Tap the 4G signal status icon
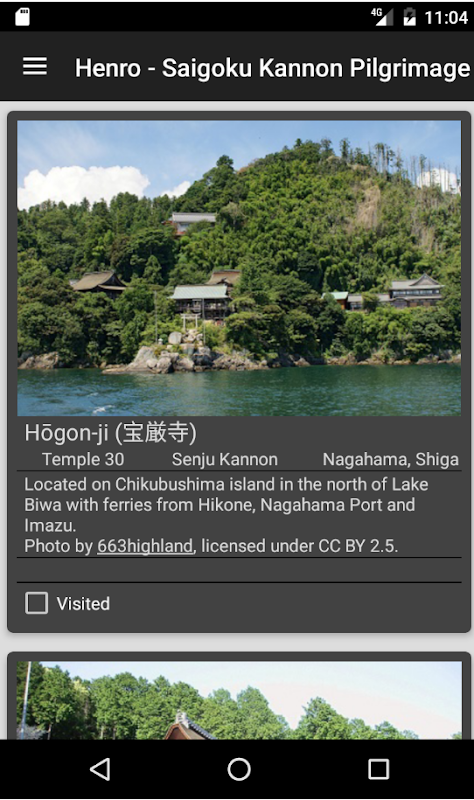 [382, 16]
